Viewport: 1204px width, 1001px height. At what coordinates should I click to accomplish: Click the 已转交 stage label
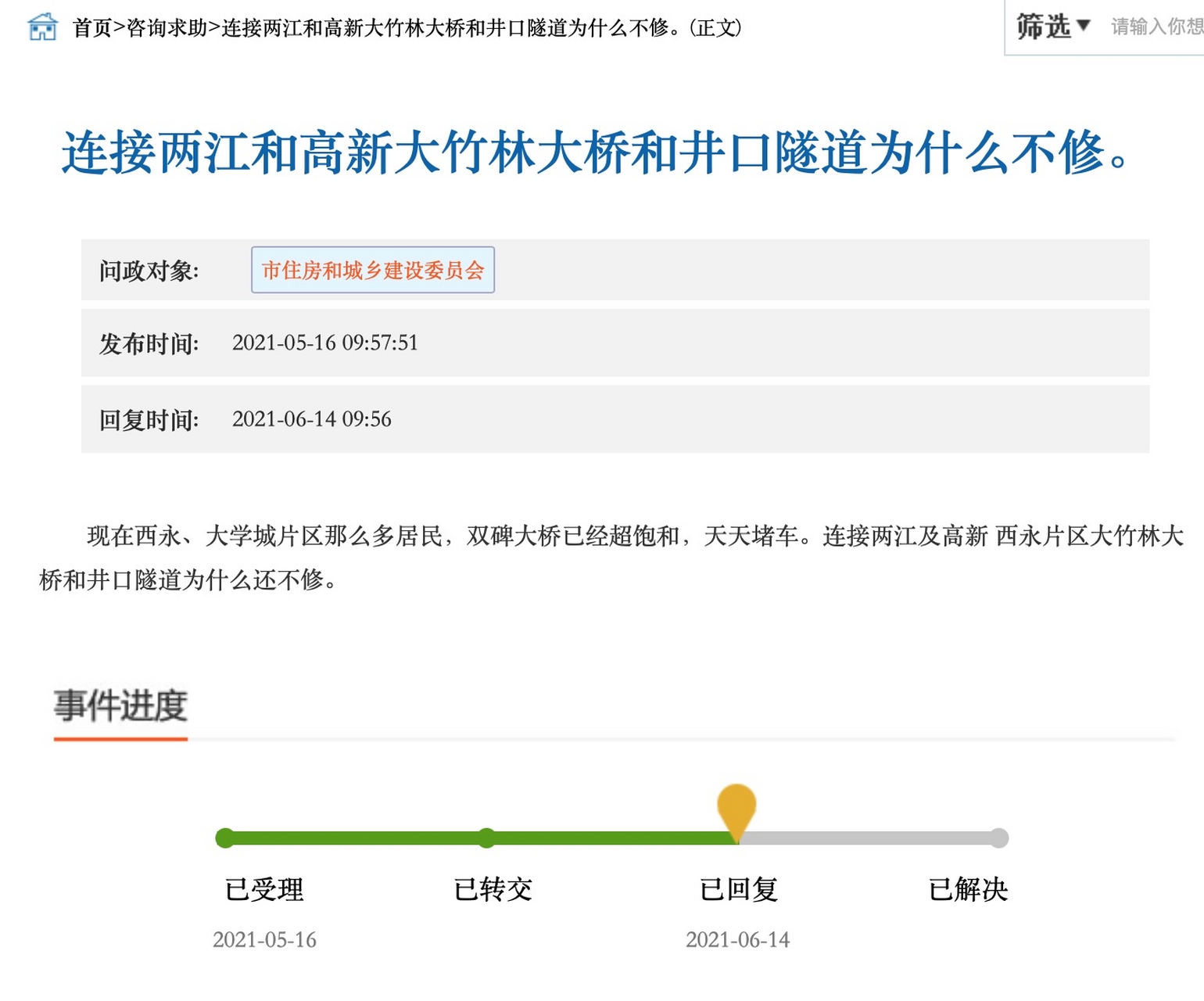pyautogui.click(x=493, y=889)
